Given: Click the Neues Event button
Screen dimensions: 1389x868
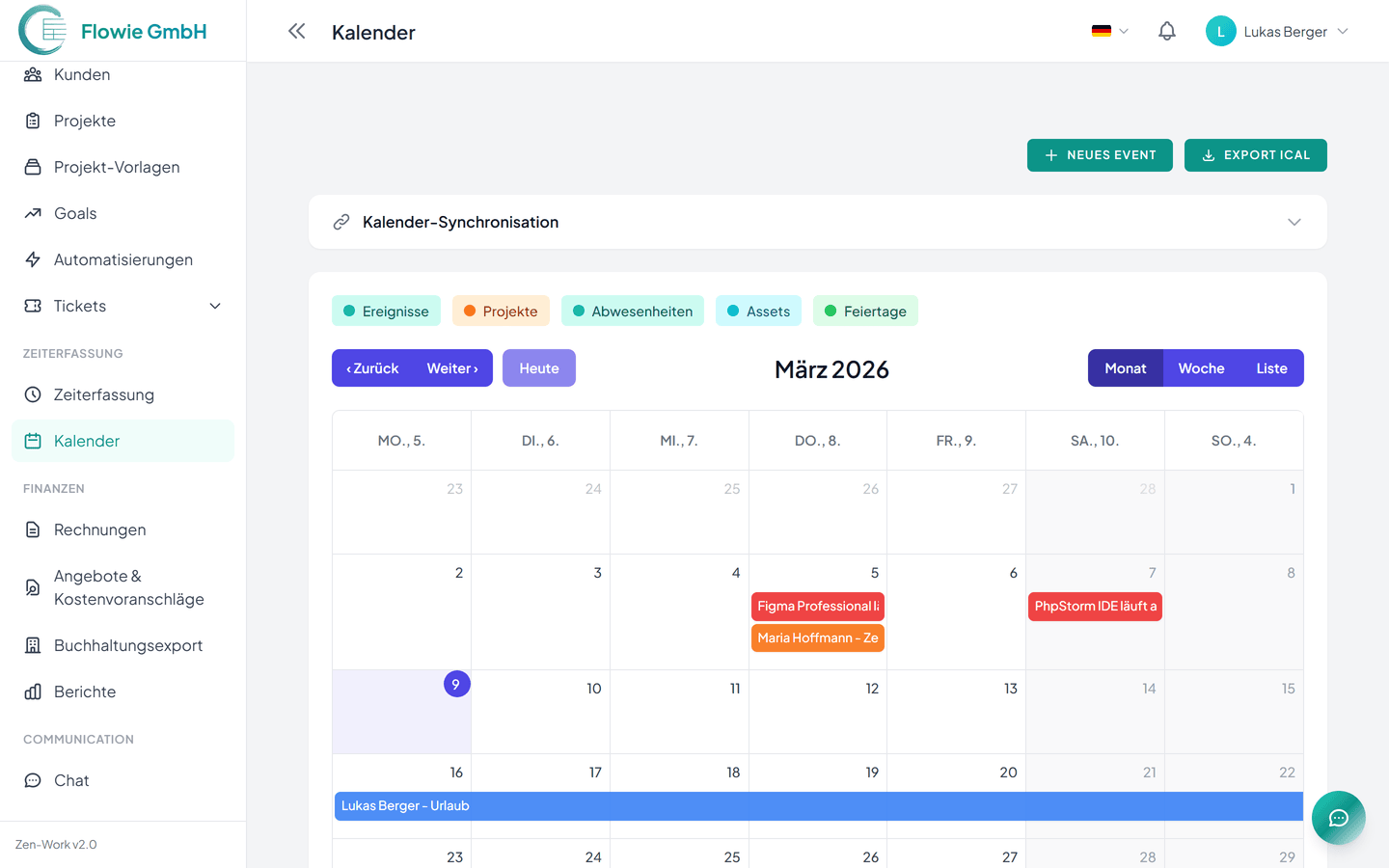Looking at the screenshot, I should (1100, 154).
